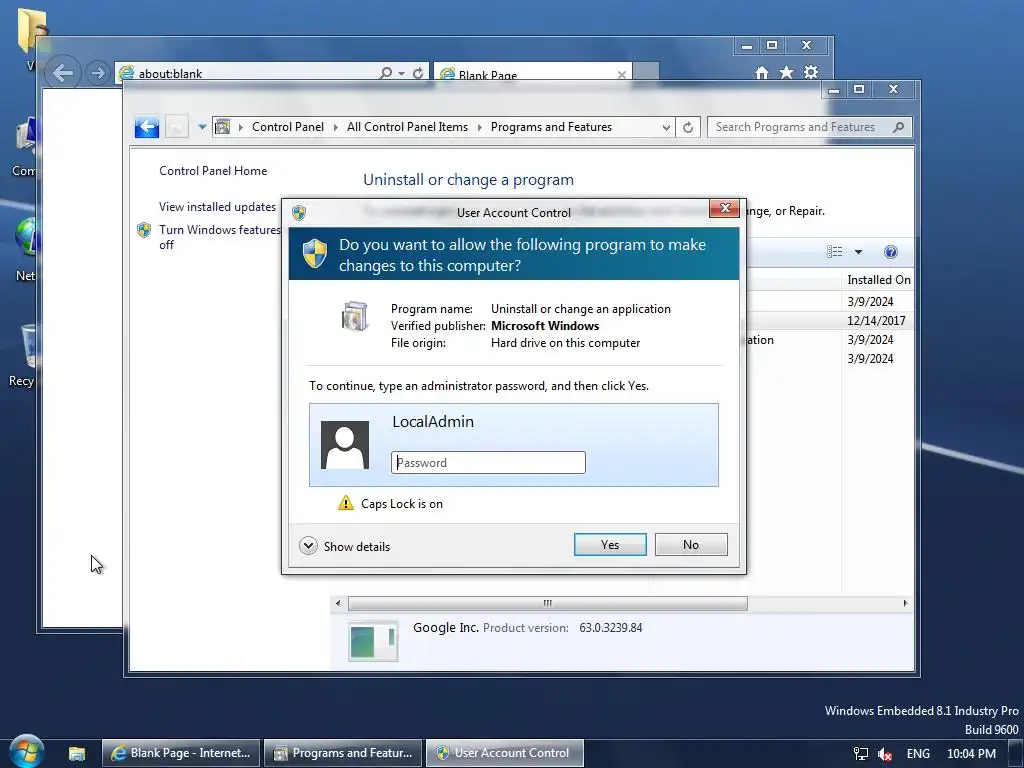Viewport: 1024px width, 768px height.
Task: Select the Blank Page tab in Internet Explorer
Action: [x=526, y=73]
